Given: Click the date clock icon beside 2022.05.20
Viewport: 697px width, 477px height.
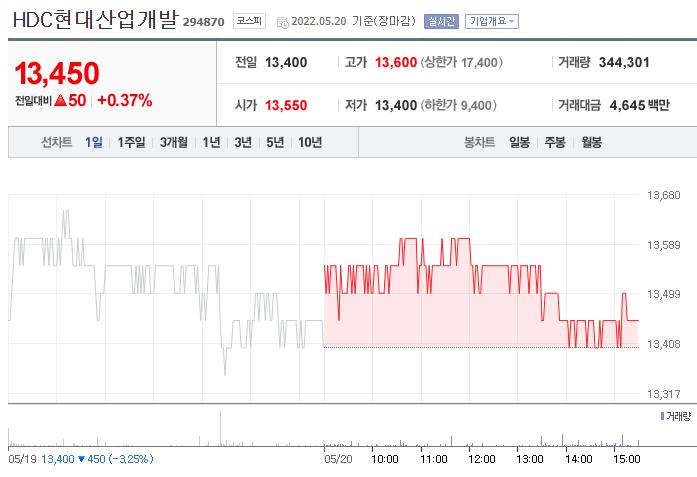Looking at the screenshot, I should point(282,22).
